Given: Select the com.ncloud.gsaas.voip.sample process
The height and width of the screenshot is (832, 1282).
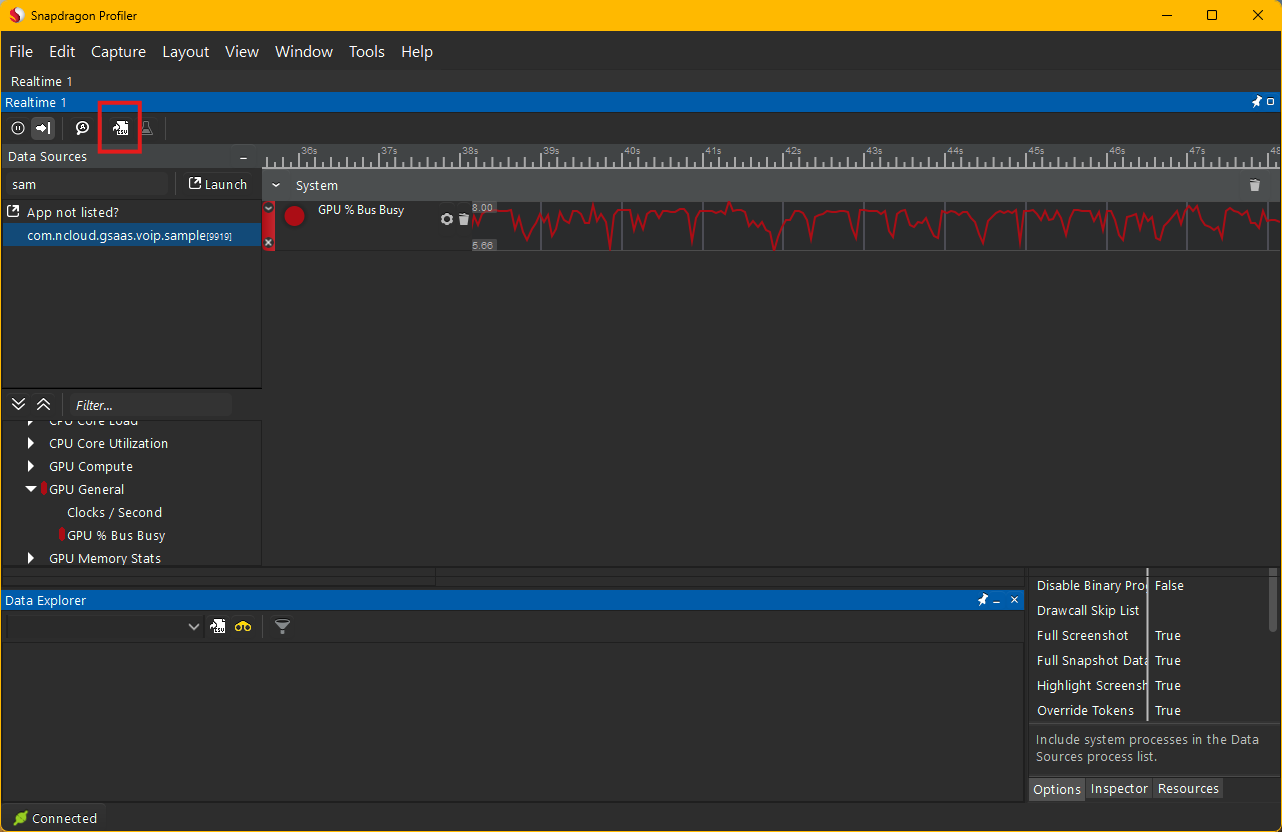Looking at the screenshot, I should 131,235.
